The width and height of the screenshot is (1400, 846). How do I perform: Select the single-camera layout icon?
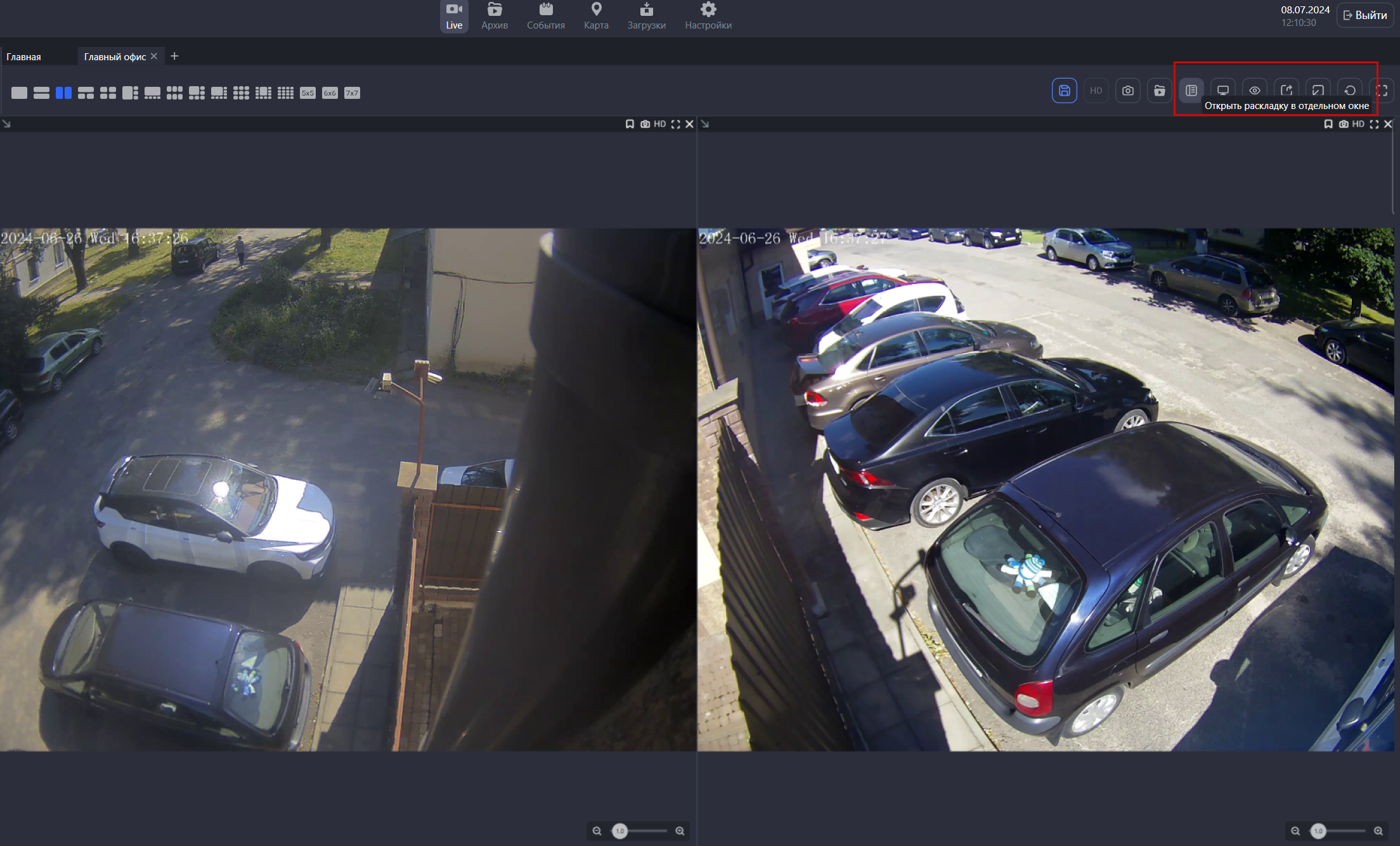point(19,92)
